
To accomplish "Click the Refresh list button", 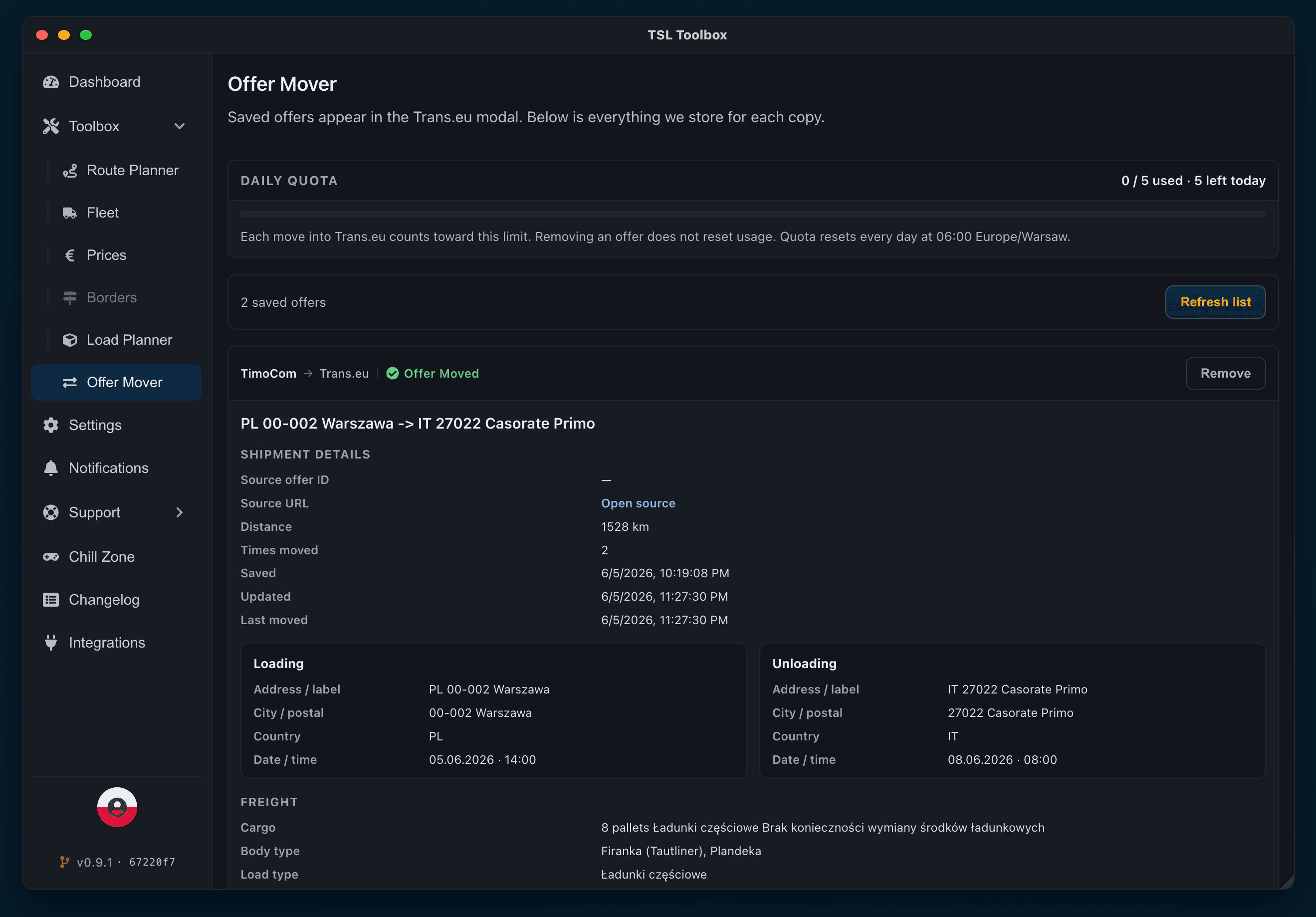I will tap(1215, 302).
